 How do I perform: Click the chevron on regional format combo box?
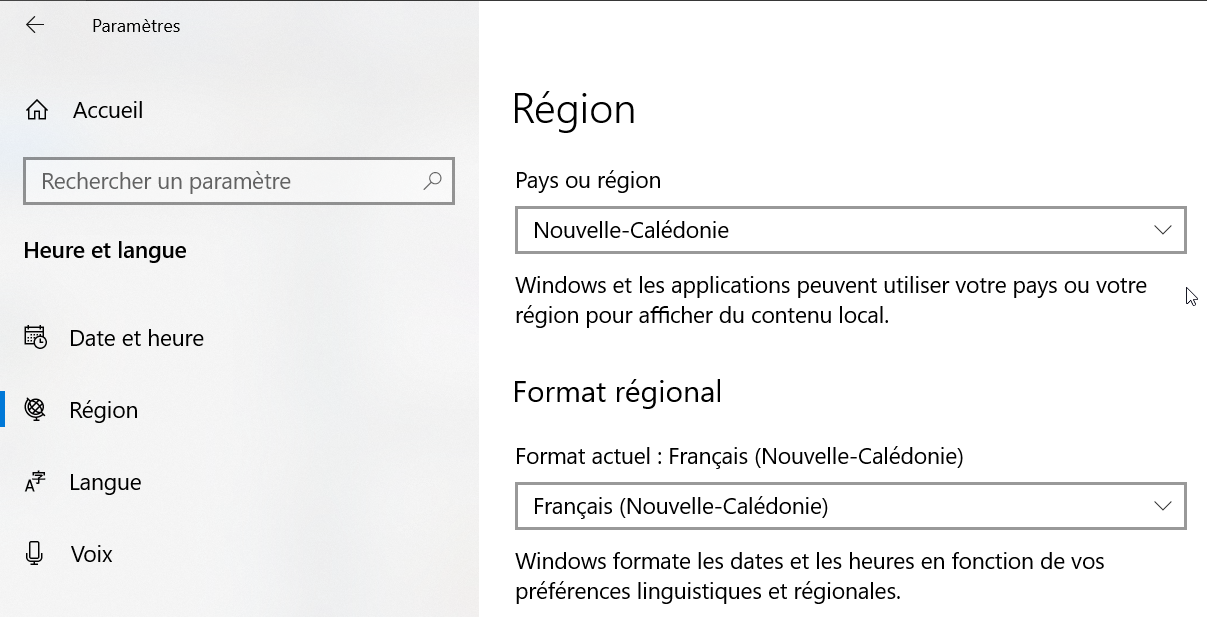pos(1162,506)
